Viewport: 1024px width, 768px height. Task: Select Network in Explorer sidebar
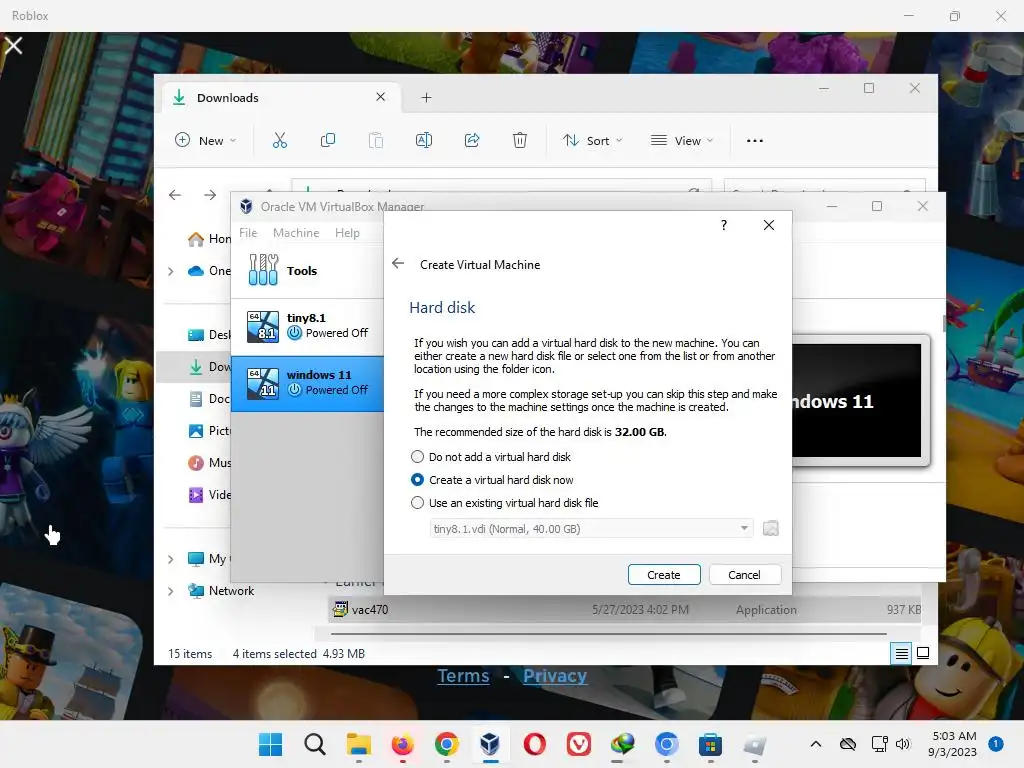(221, 591)
